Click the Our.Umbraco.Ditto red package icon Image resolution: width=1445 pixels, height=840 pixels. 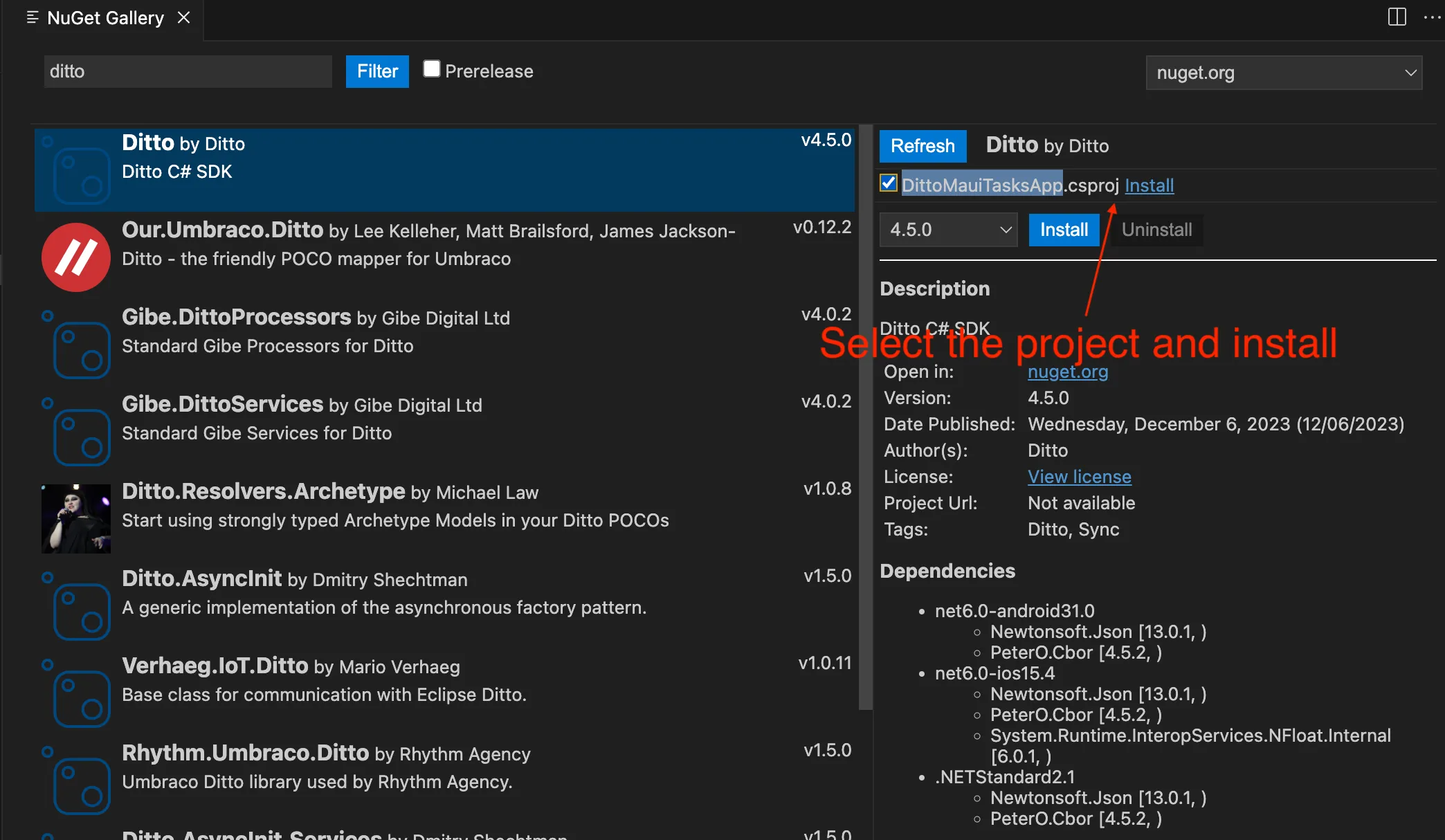[76, 257]
